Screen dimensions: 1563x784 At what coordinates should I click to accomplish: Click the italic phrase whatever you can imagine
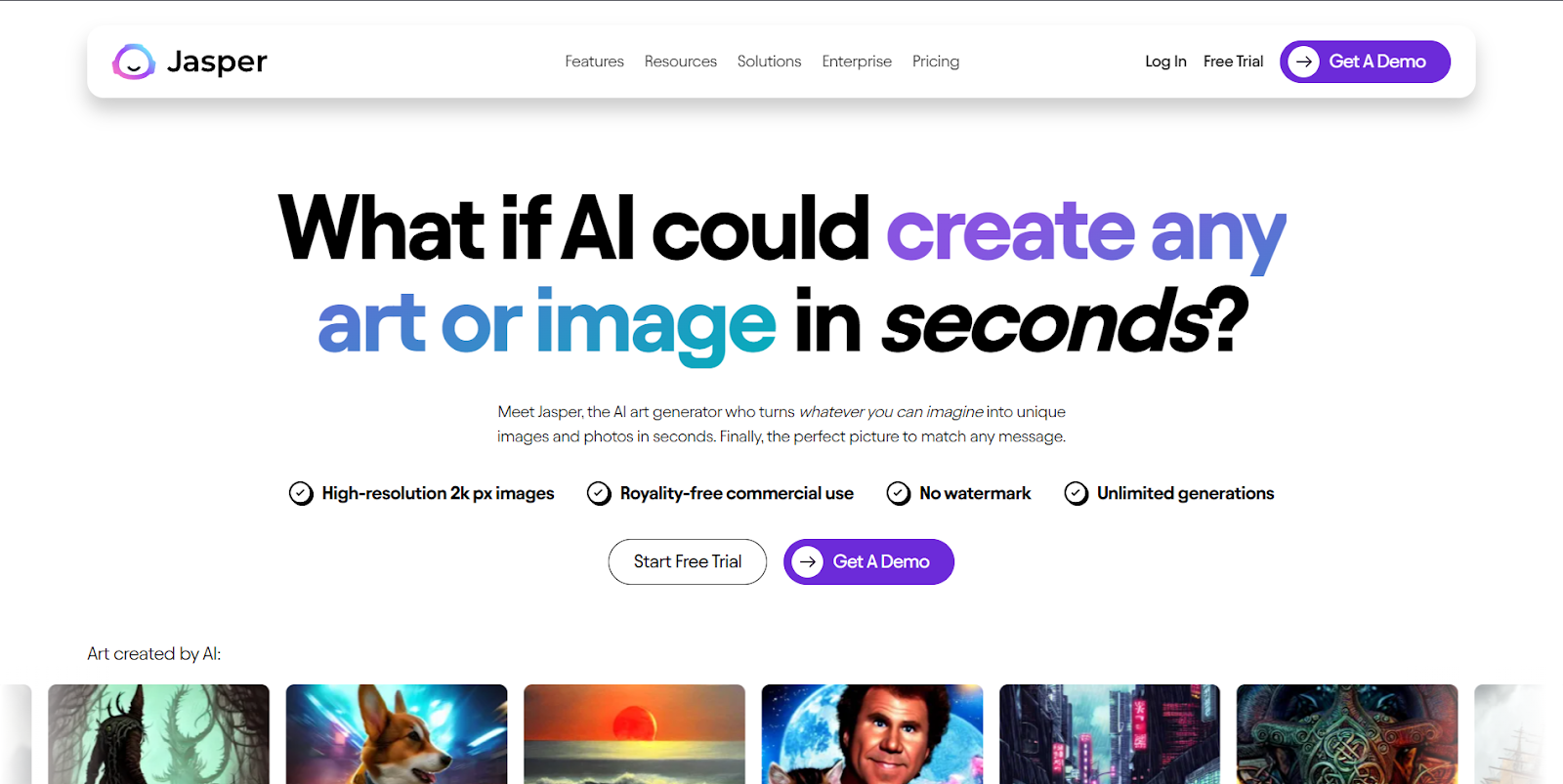[x=891, y=412]
